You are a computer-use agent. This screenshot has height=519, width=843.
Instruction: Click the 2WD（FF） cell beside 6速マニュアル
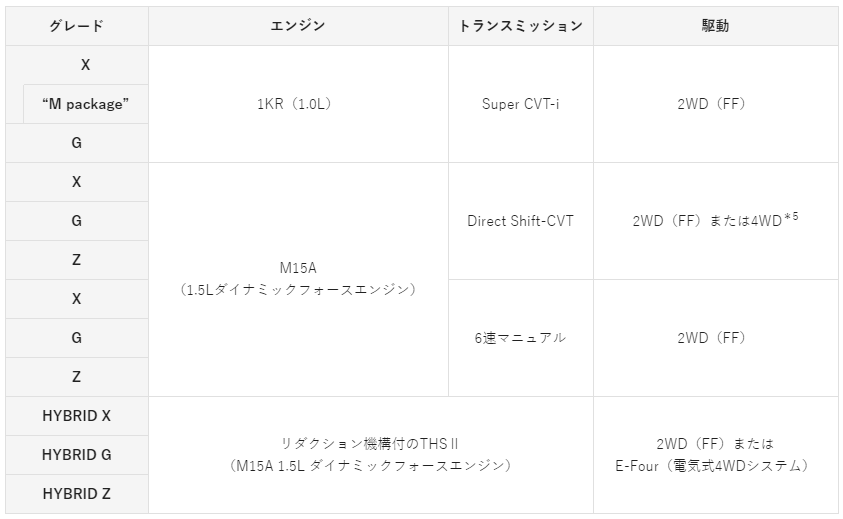715,338
